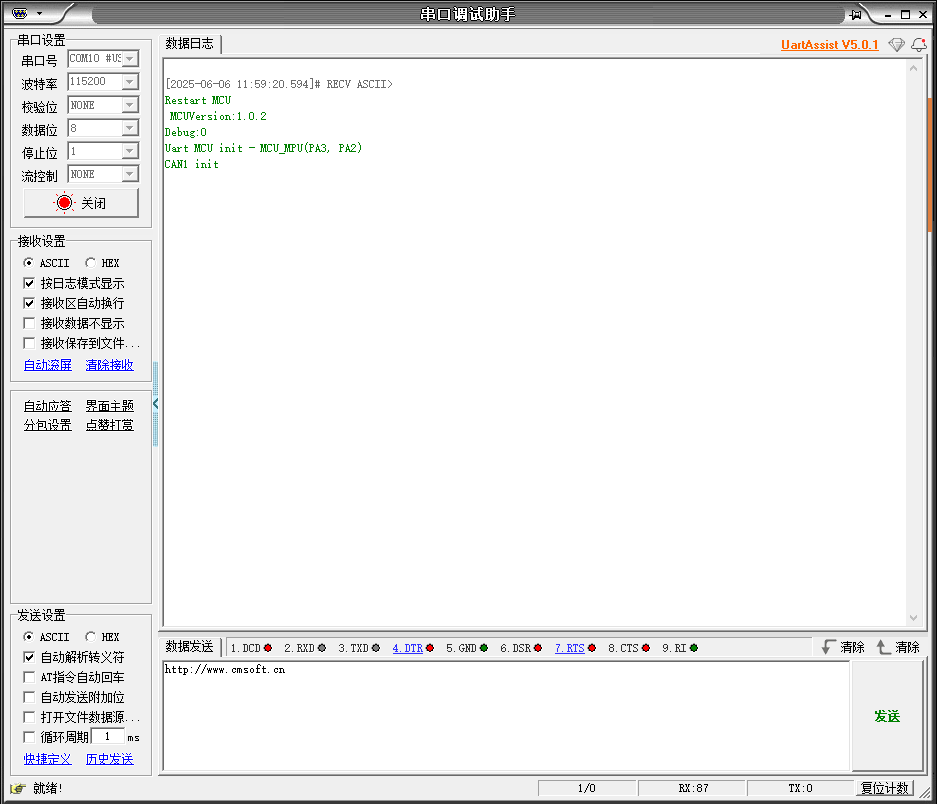
Task: Click the pin window icon in title bar
Action: point(856,14)
